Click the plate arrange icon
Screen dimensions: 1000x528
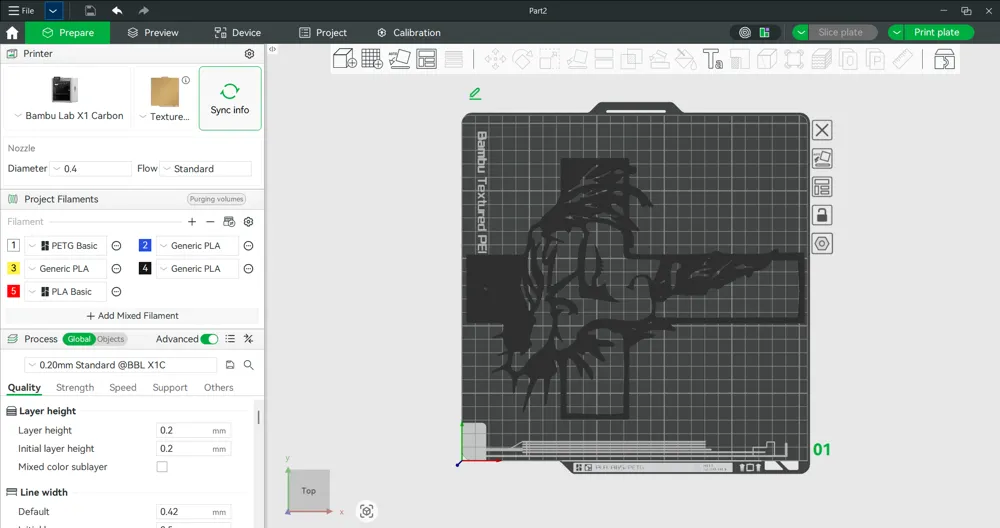tap(822, 187)
